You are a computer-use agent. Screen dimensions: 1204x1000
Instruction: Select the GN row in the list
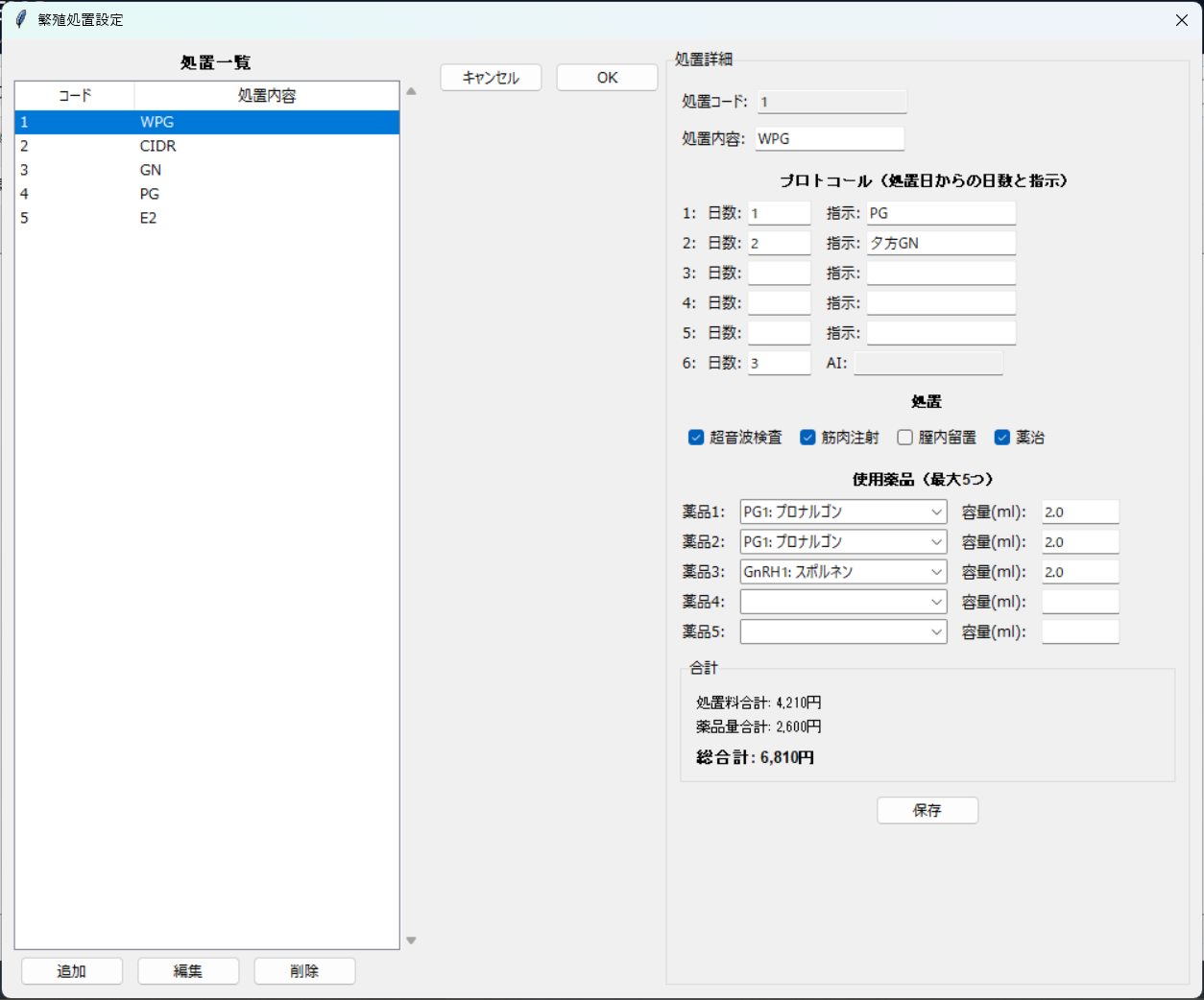(x=207, y=170)
